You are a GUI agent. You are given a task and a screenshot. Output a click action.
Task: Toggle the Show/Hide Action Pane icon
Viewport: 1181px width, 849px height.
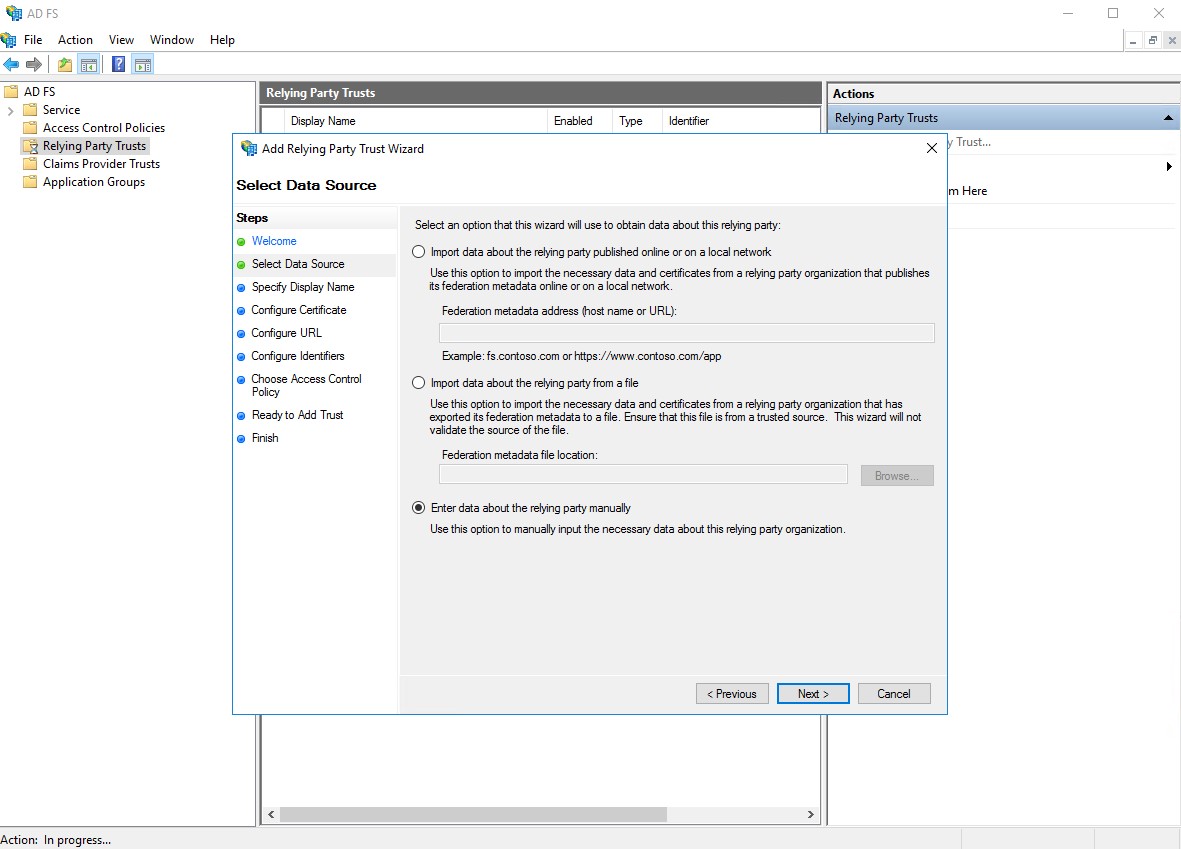pos(143,64)
